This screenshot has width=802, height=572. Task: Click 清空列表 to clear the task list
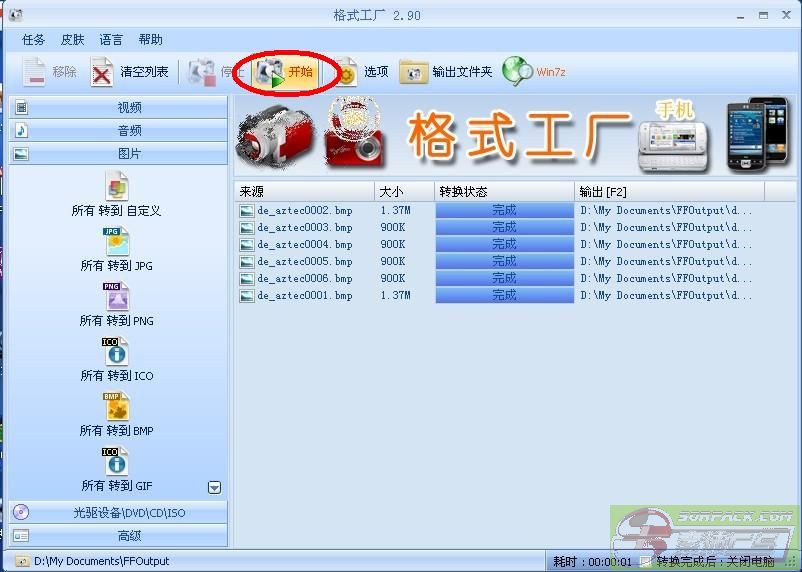click(x=130, y=72)
